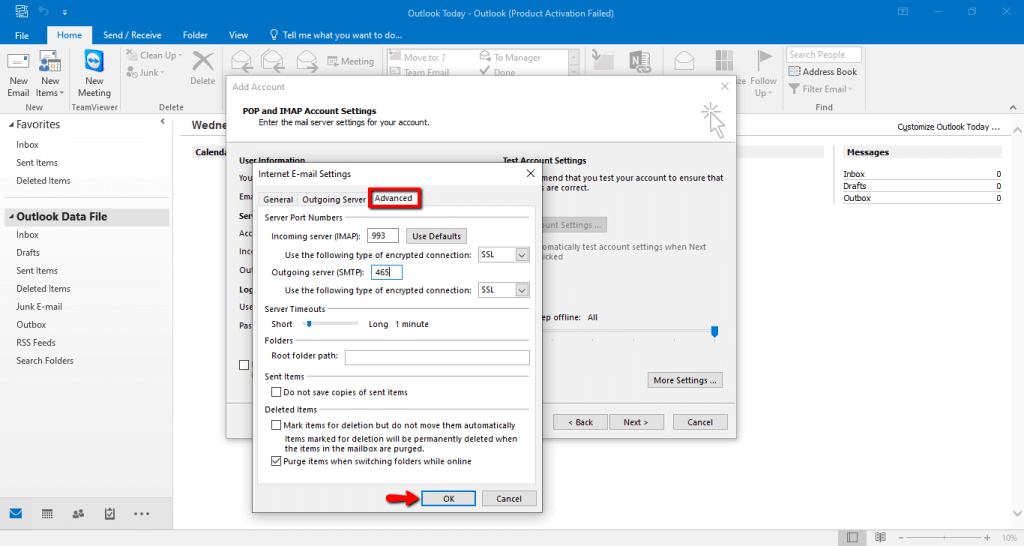This screenshot has width=1024, height=546.
Task: Select the Send / Receive ribbon tab
Action: (132, 35)
